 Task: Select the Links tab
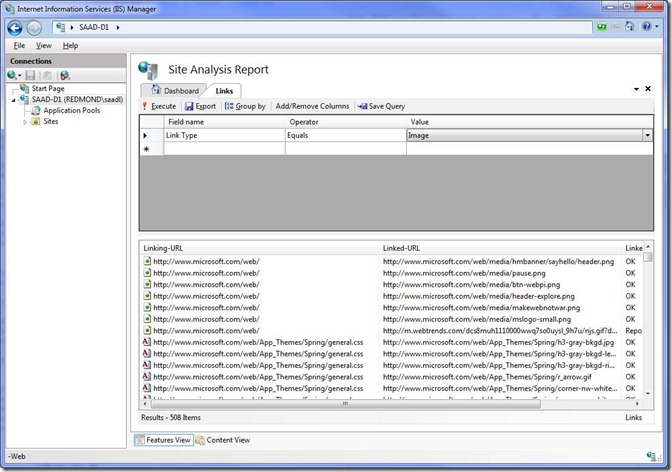tap(224, 91)
